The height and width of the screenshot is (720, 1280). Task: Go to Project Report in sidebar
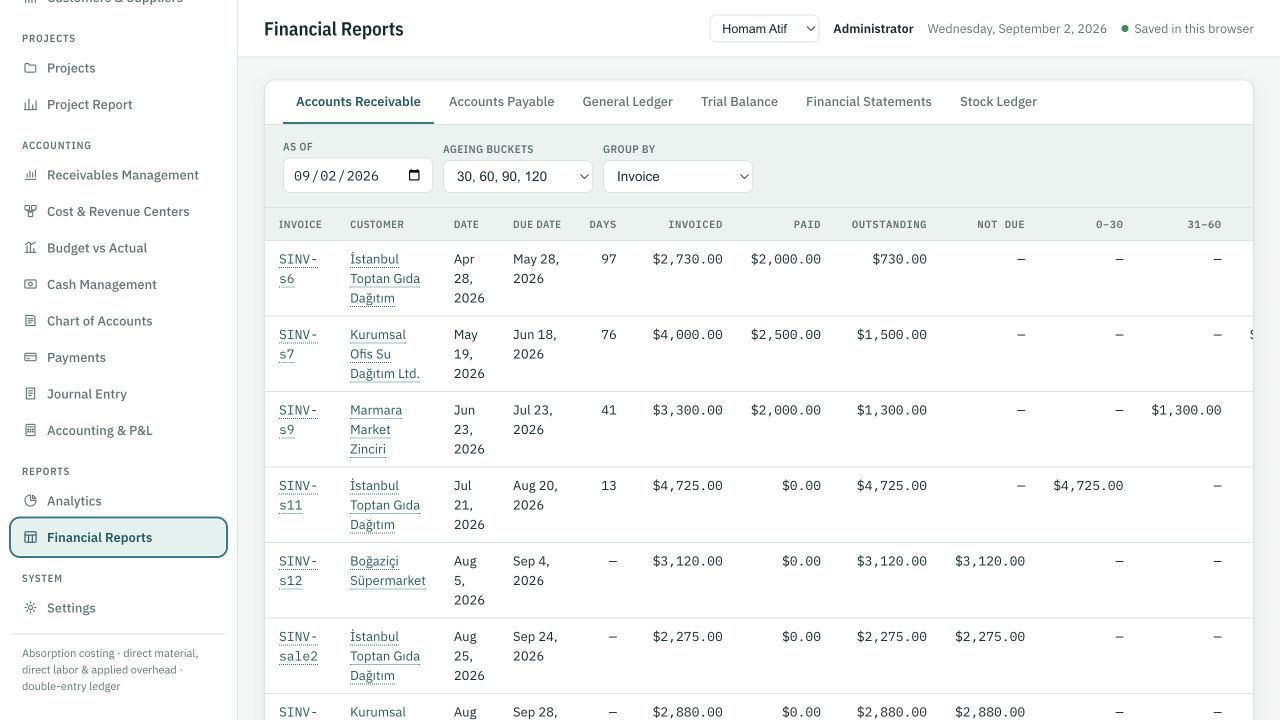(x=119, y=104)
